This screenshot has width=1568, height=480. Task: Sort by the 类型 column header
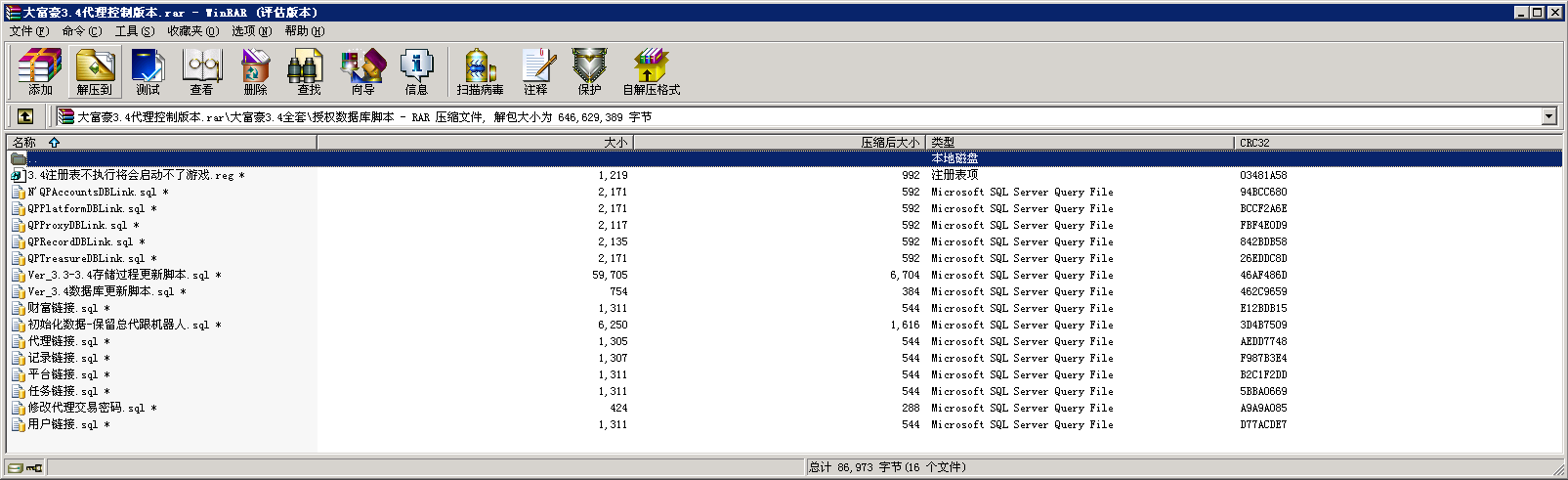[x=943, y=143]
